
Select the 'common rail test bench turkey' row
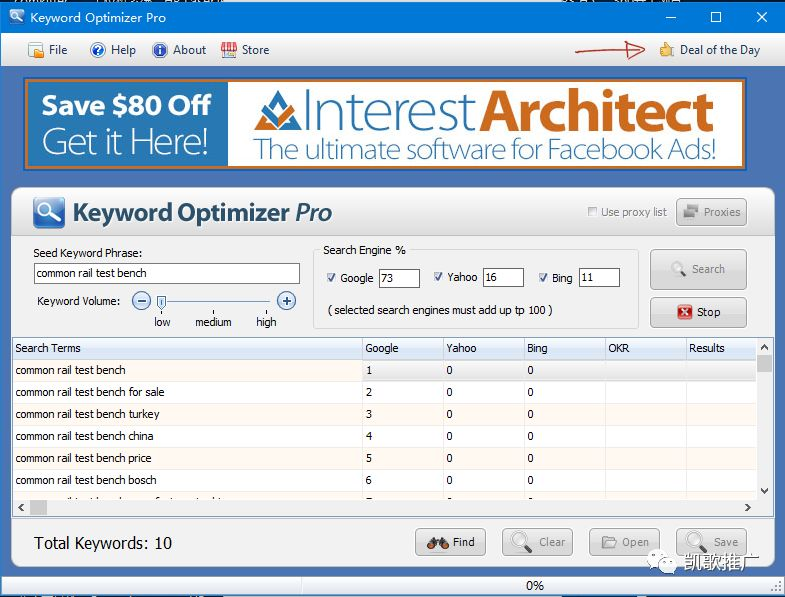[x=186, y=414]
